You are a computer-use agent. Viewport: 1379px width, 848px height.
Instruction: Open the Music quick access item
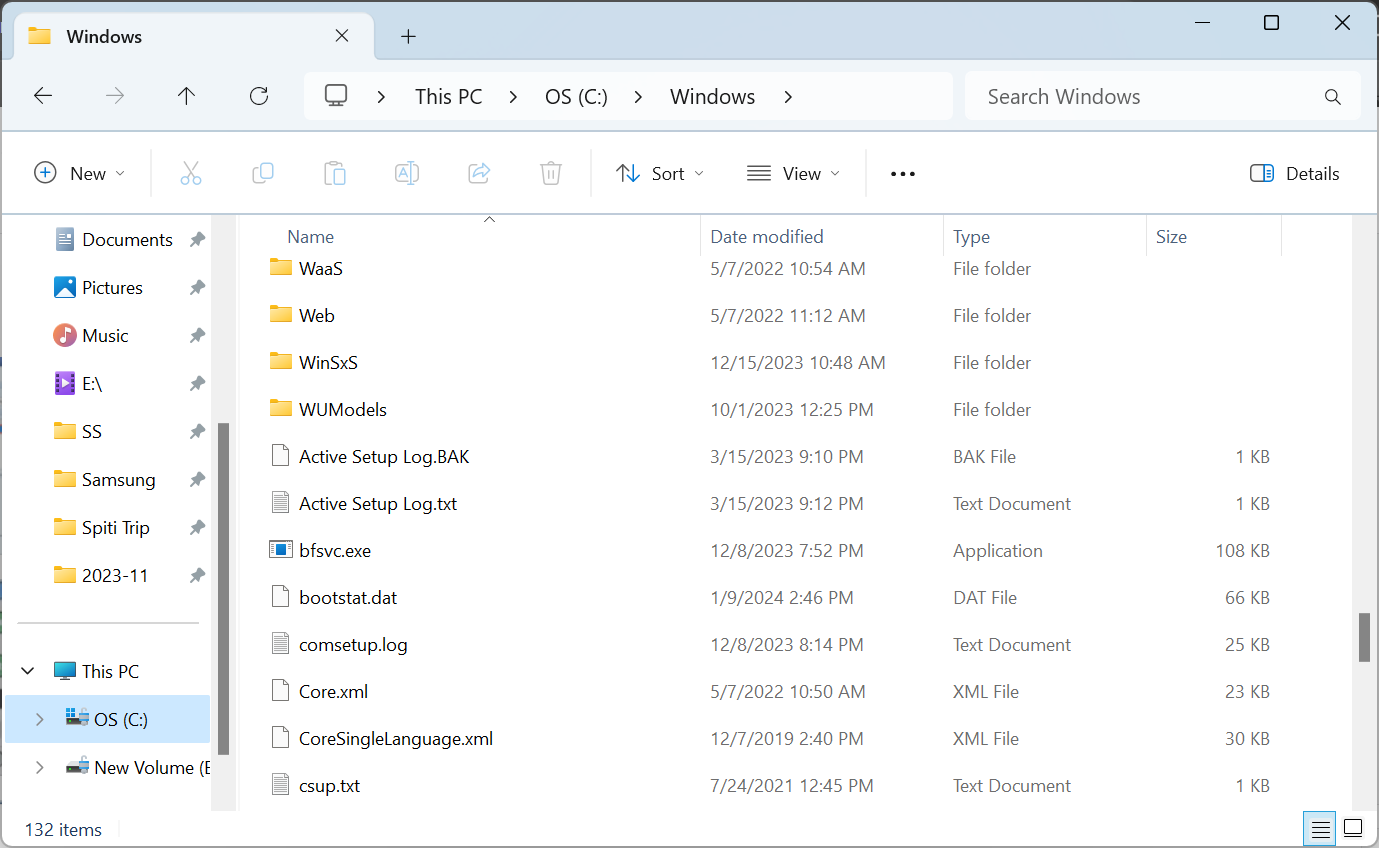pos(105,336)
